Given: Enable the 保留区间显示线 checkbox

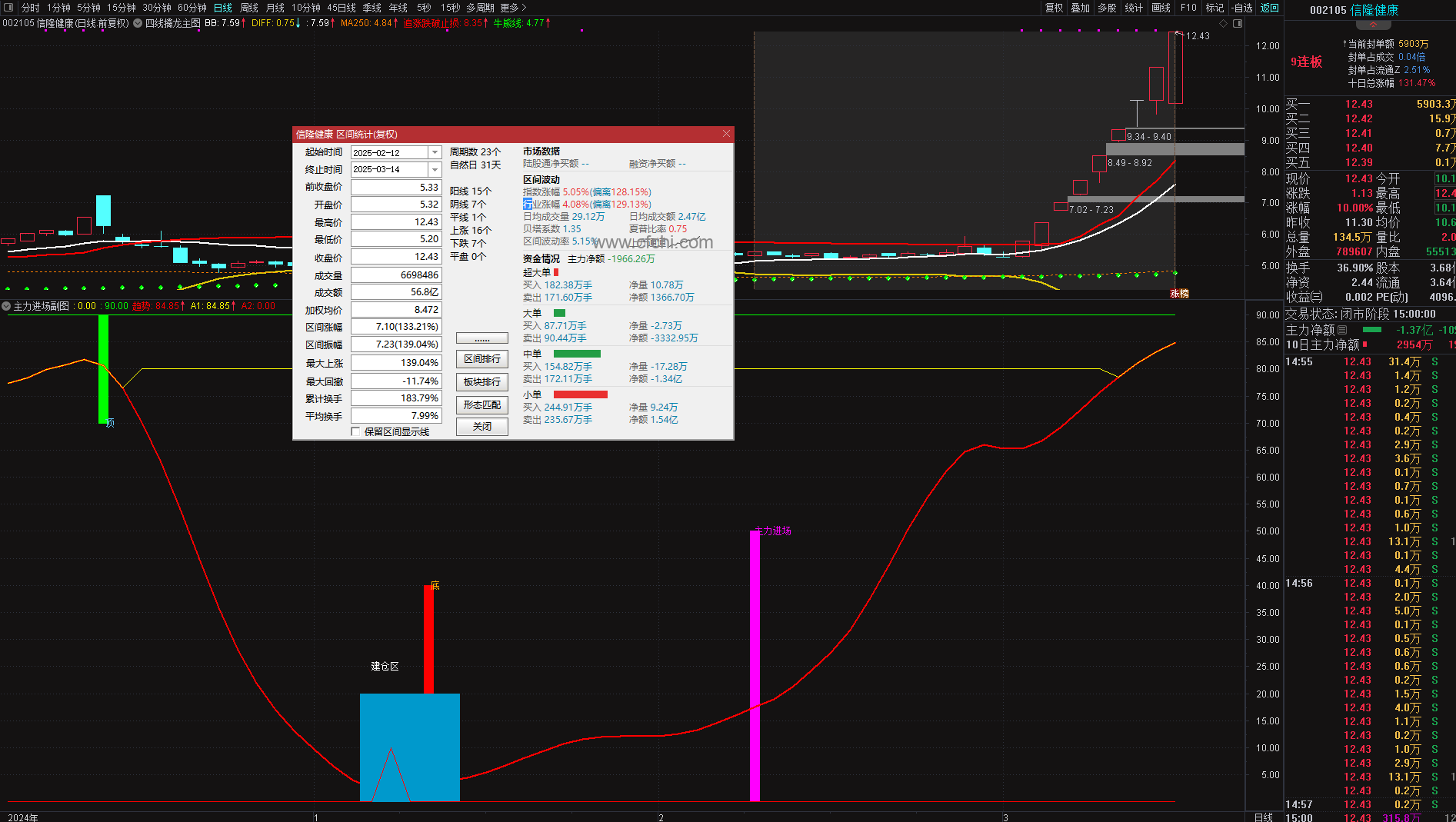Looking at the screenshot, I should click(355, 431).
